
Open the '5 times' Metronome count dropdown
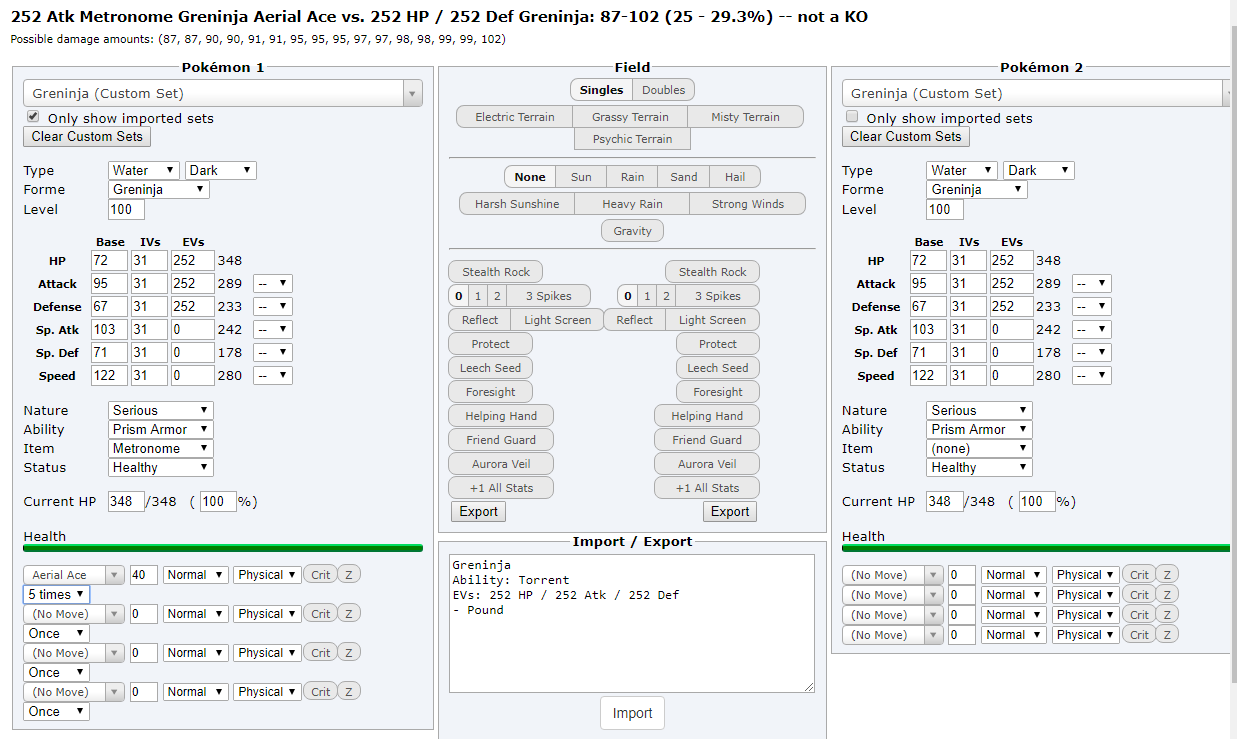click(57, 594)
